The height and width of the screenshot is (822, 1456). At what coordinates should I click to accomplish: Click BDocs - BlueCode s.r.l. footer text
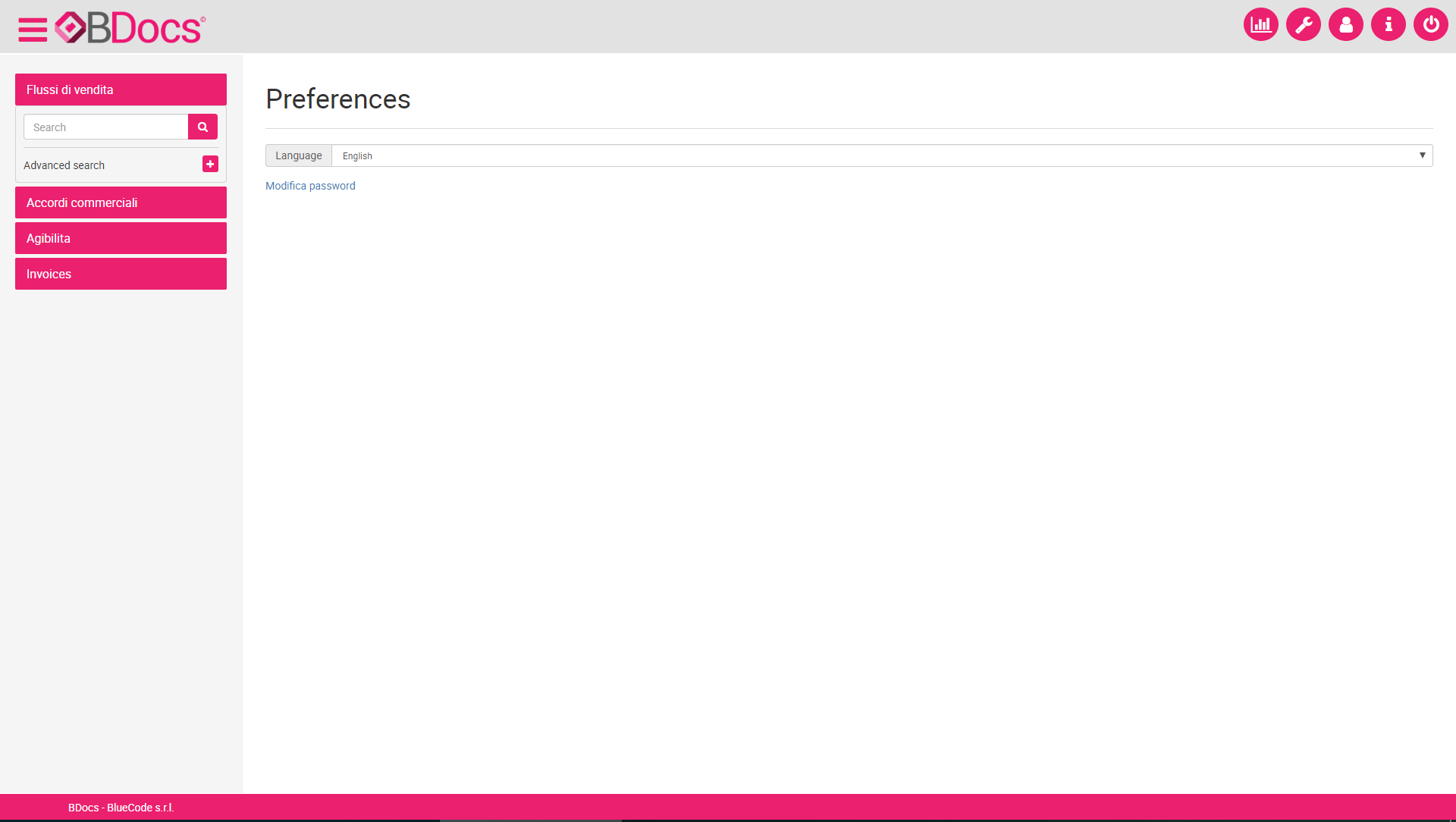pyautogui.click(x=121, y=808)
